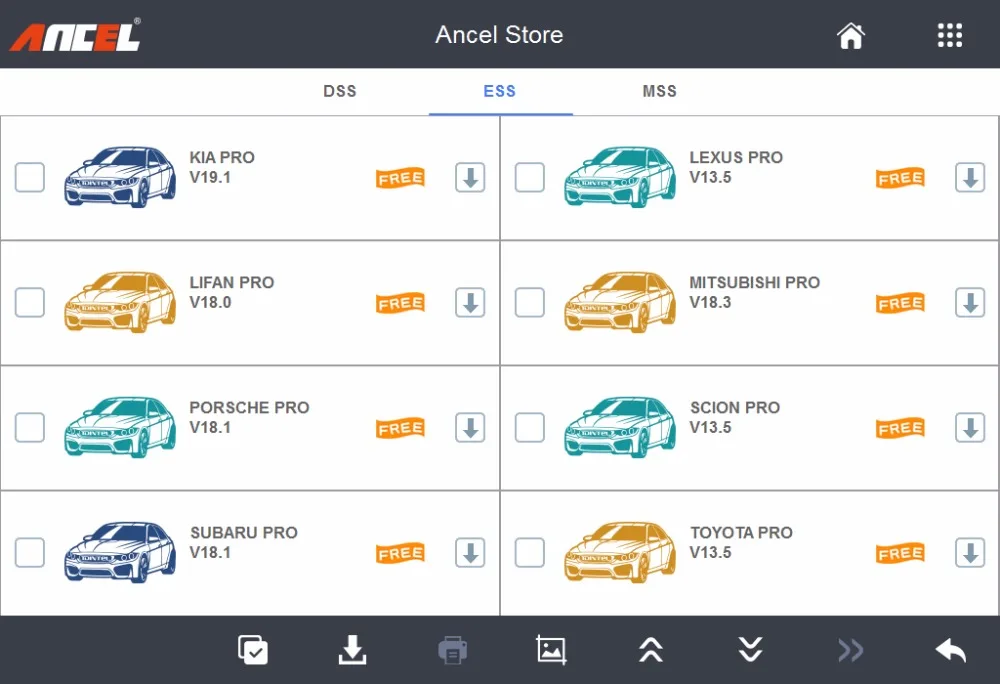Click the select-all icon in bottom bar

(253, 650)
